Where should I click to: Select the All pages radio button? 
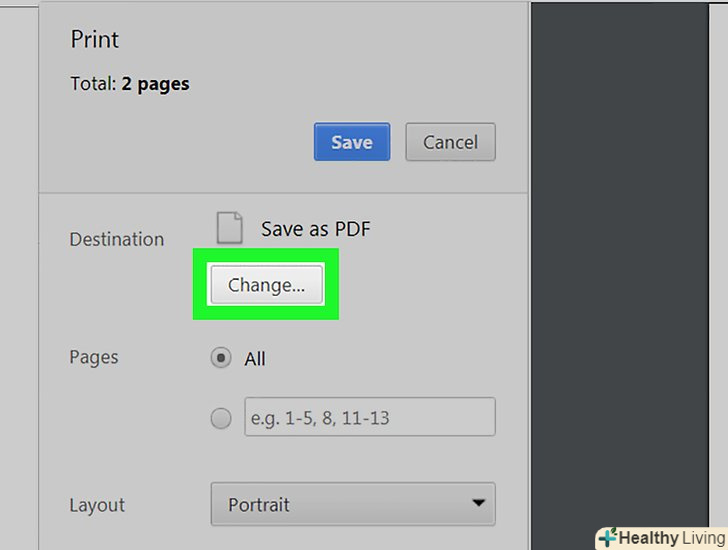pyautogui.click(x=221, y=358)
